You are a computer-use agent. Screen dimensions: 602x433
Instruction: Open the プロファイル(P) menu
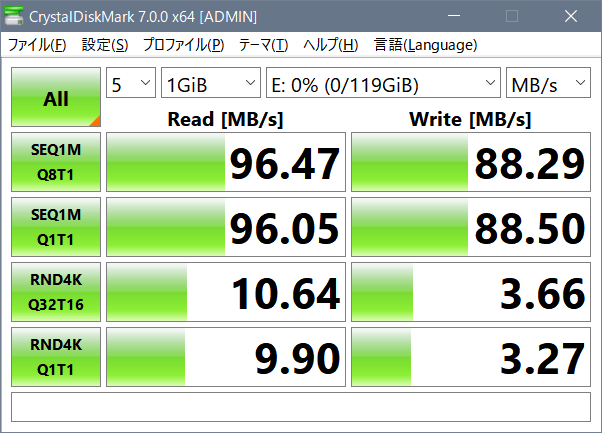[x=184, y=45]
